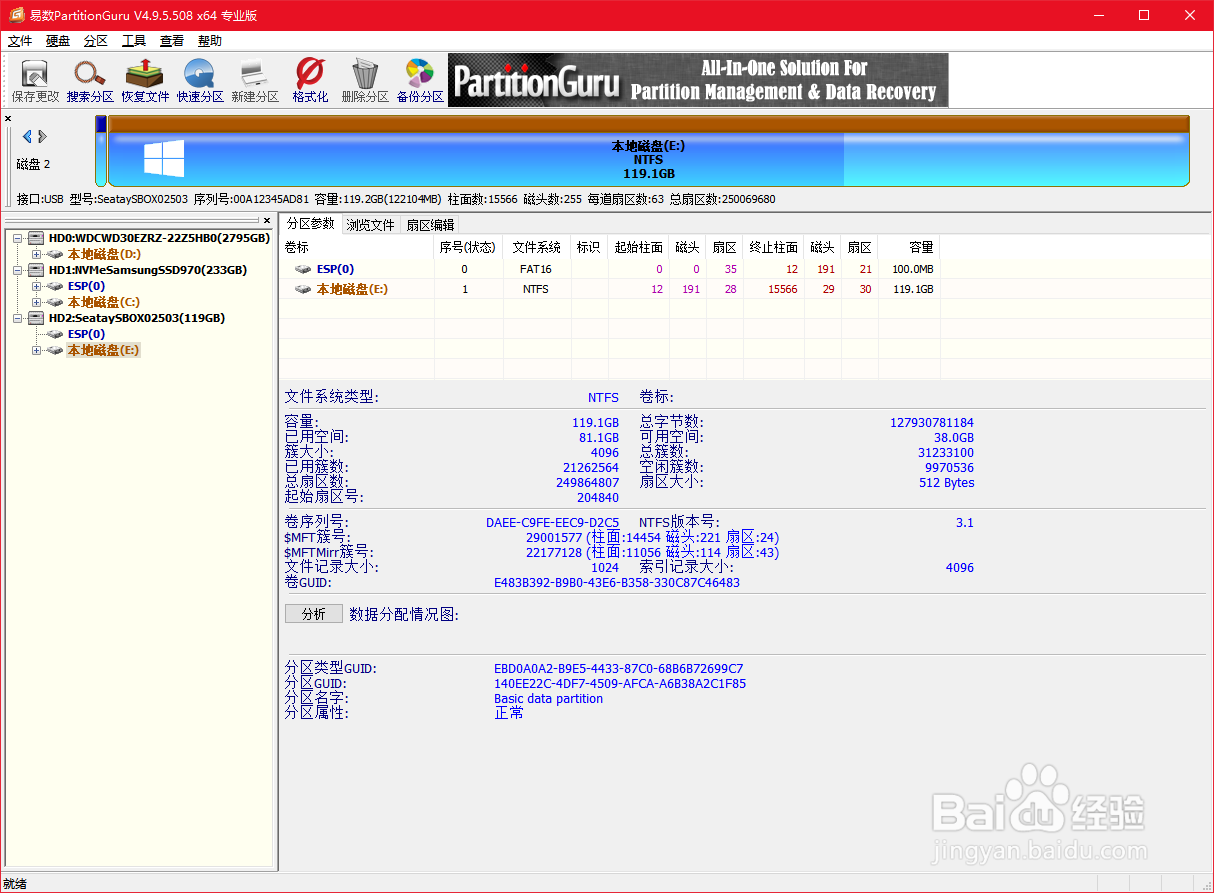Open the Recover Files (恢复文件) tool
The width and height of the screenshot is (1214, 893).
tap(145, 81)
